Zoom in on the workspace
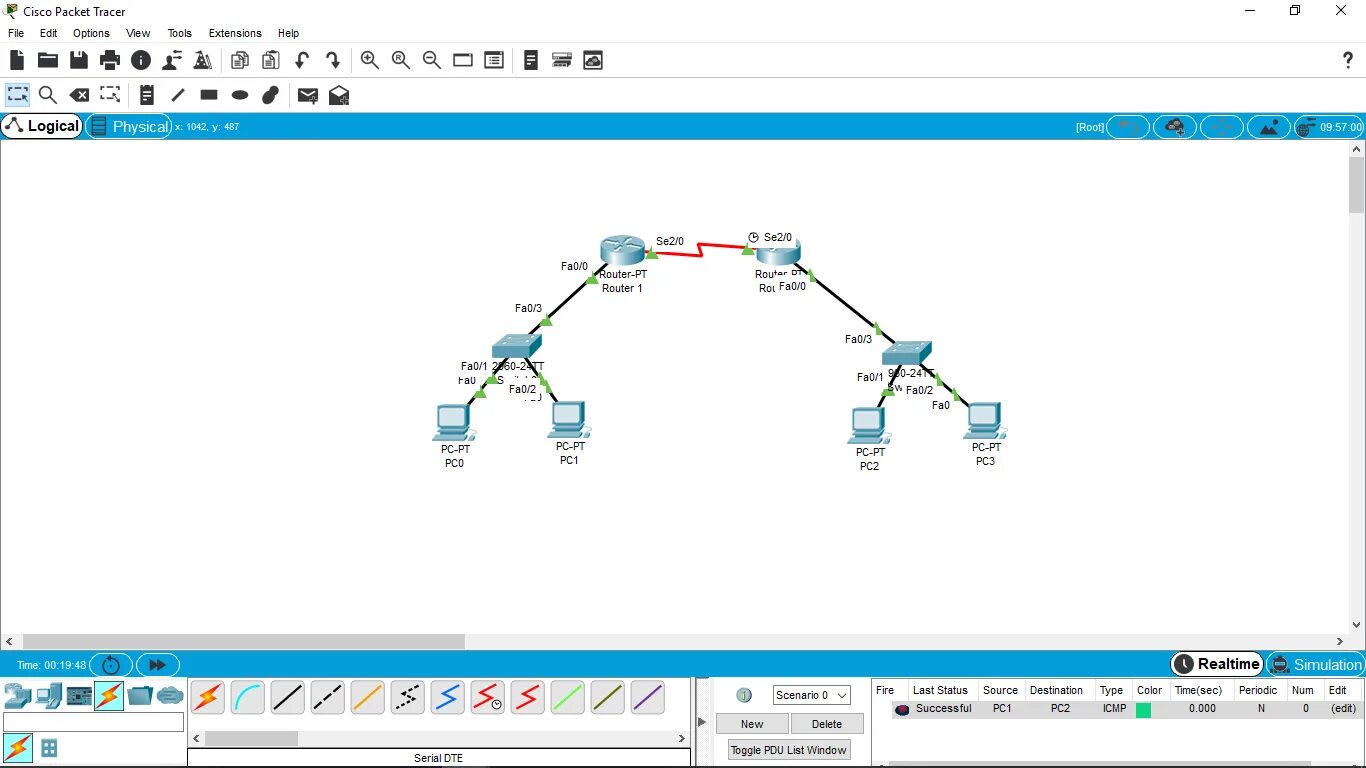The width and height of the screenshot is (1366, 768). click(x=370, y=60)
